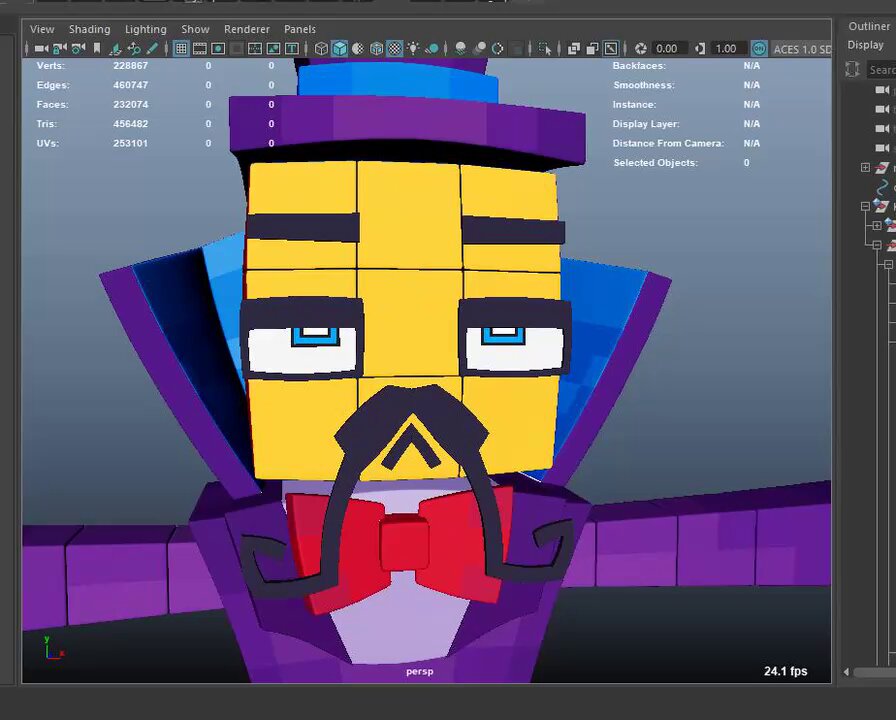
Task: Click Multisample Anti-aliasing icon
Action: tap(498, 49)
